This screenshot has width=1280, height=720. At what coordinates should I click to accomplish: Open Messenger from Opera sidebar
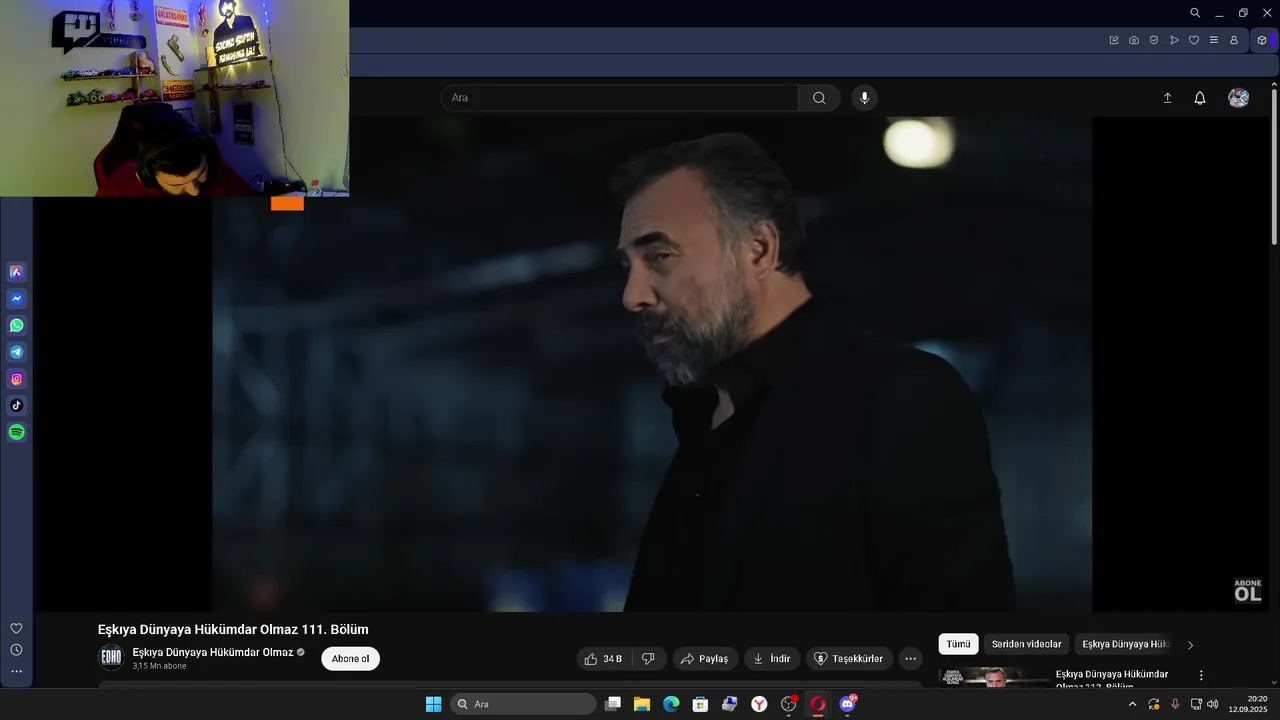tap(16, 299)
